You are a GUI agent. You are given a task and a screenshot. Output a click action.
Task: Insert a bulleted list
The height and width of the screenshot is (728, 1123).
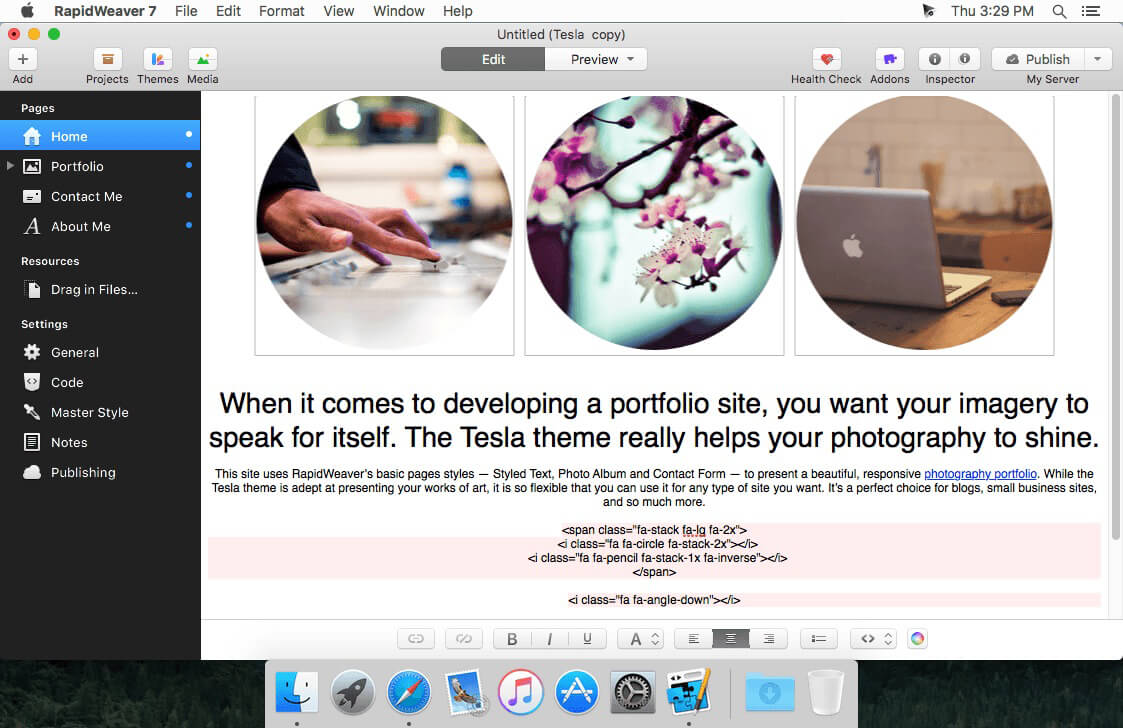(x=819, y=639)
